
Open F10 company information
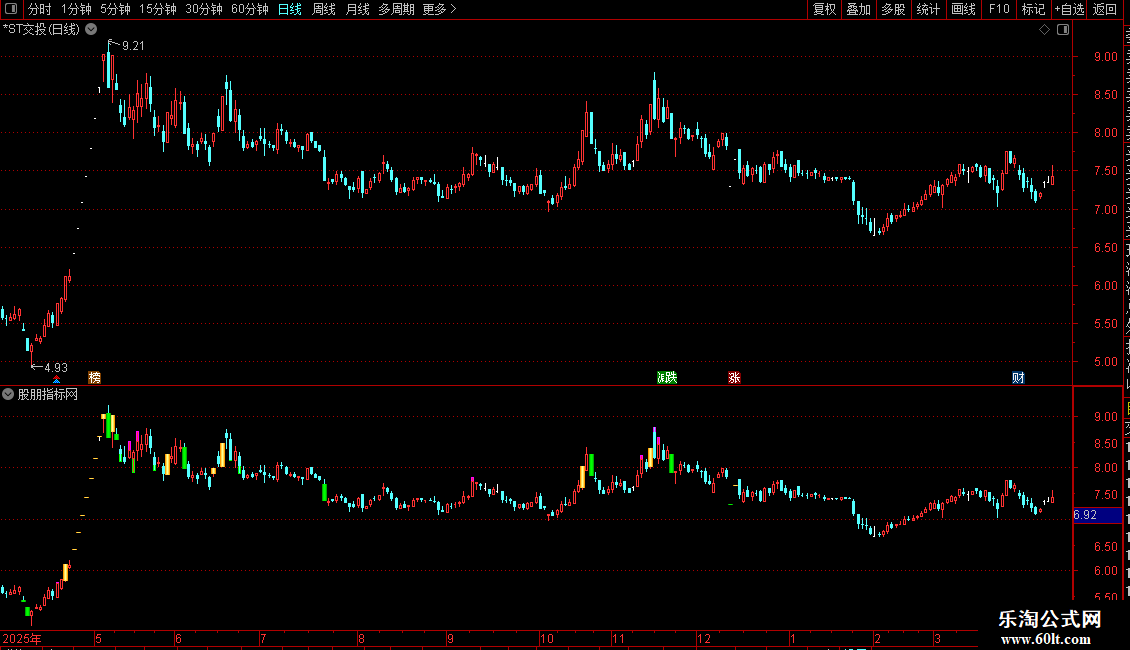coord(999,9)
